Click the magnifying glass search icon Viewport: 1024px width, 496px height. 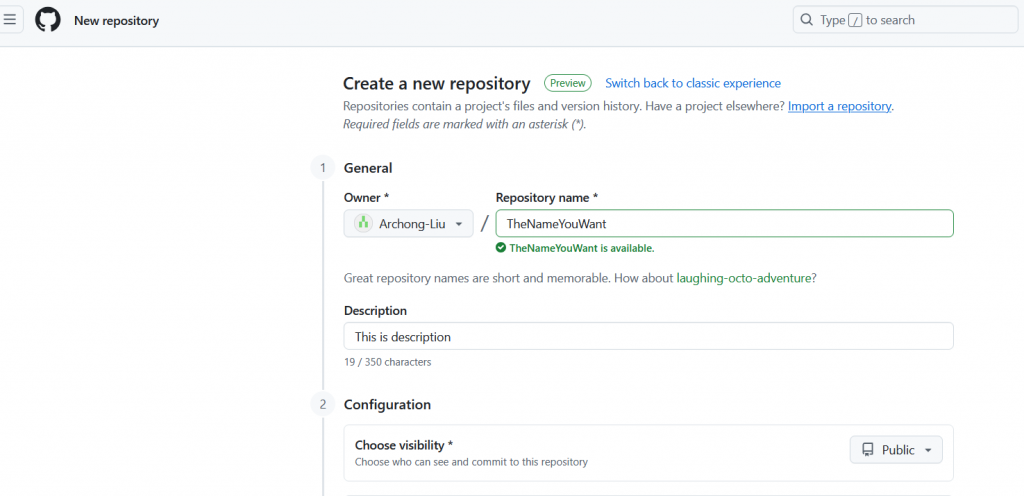(x=807, y=20)
